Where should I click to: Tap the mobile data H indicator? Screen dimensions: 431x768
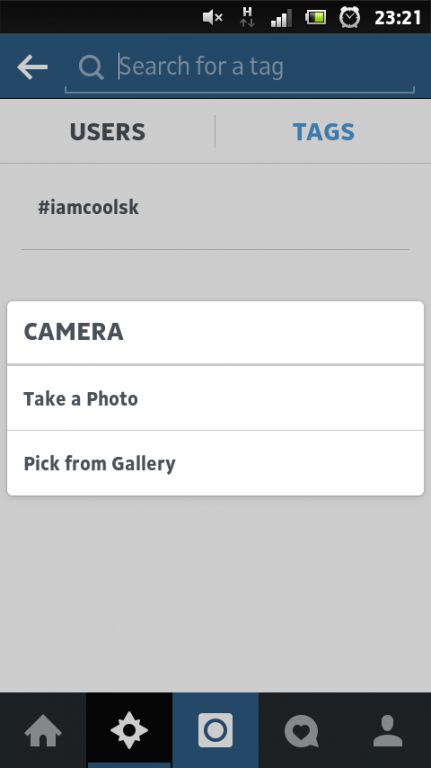point(247,17)
